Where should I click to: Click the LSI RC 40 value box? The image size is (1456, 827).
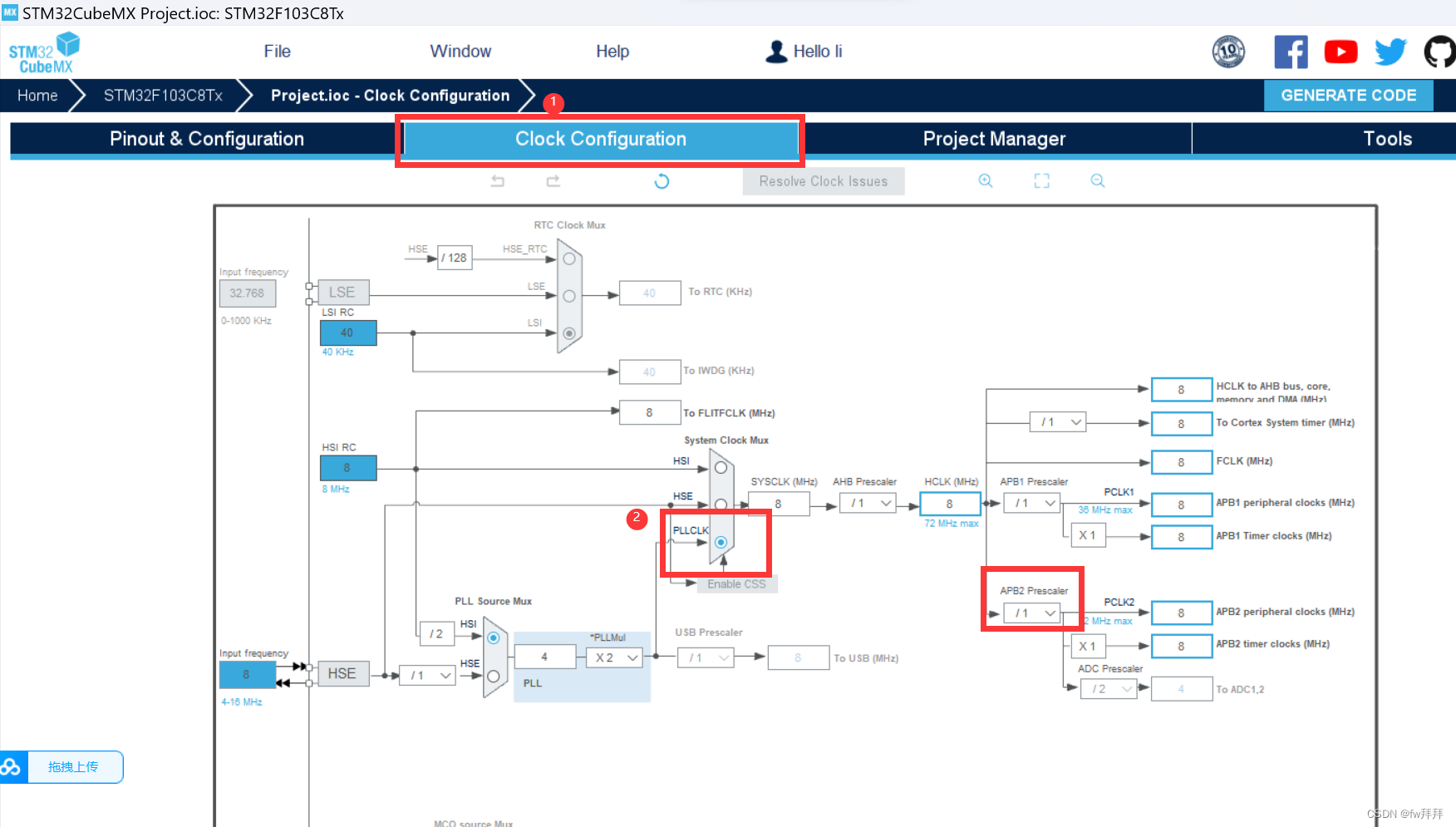[348, 332]
